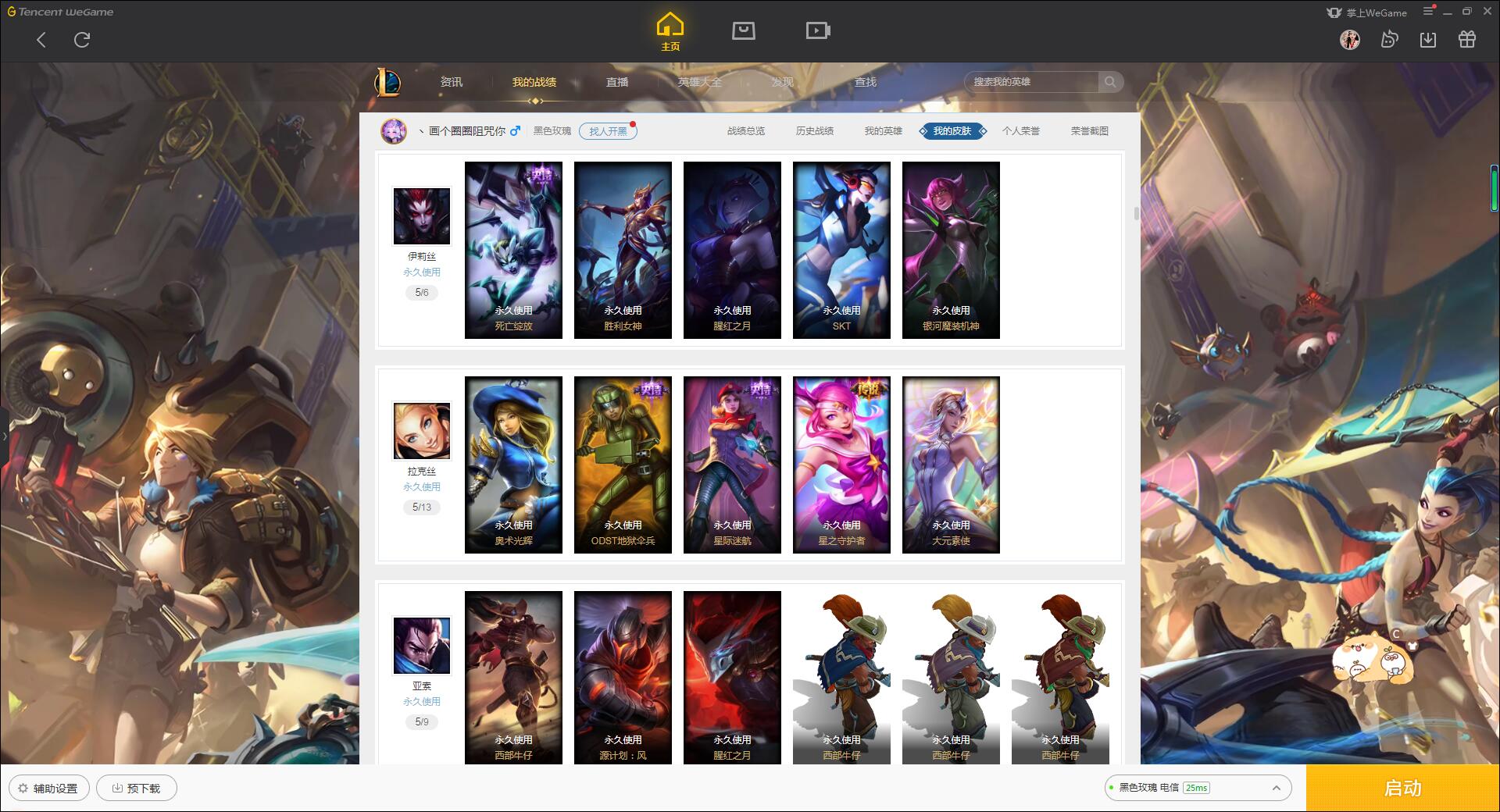
Task: Click the 启动 launch button
Action: tap(1402, 788)
